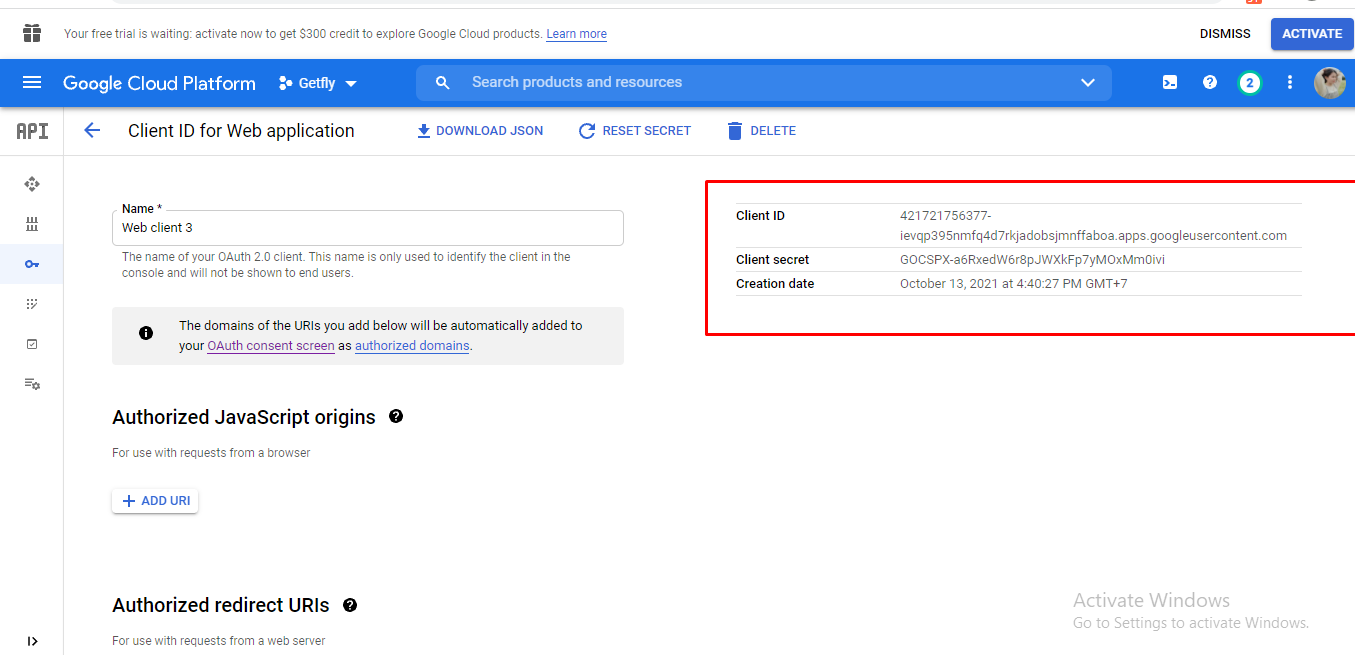Expand the left sidebar panel
This screenshot has width=1355, height=655.
[32, 641]
